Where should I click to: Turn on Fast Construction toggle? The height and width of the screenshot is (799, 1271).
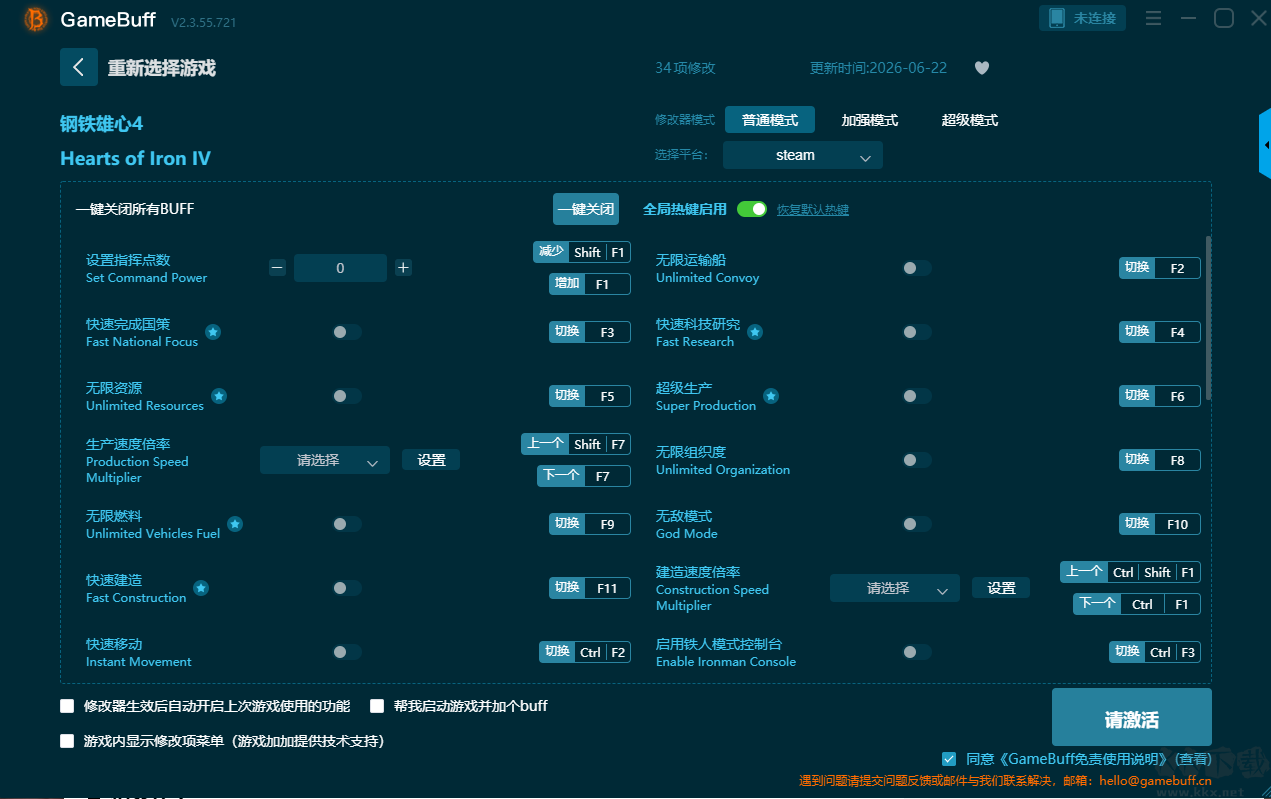347,588
